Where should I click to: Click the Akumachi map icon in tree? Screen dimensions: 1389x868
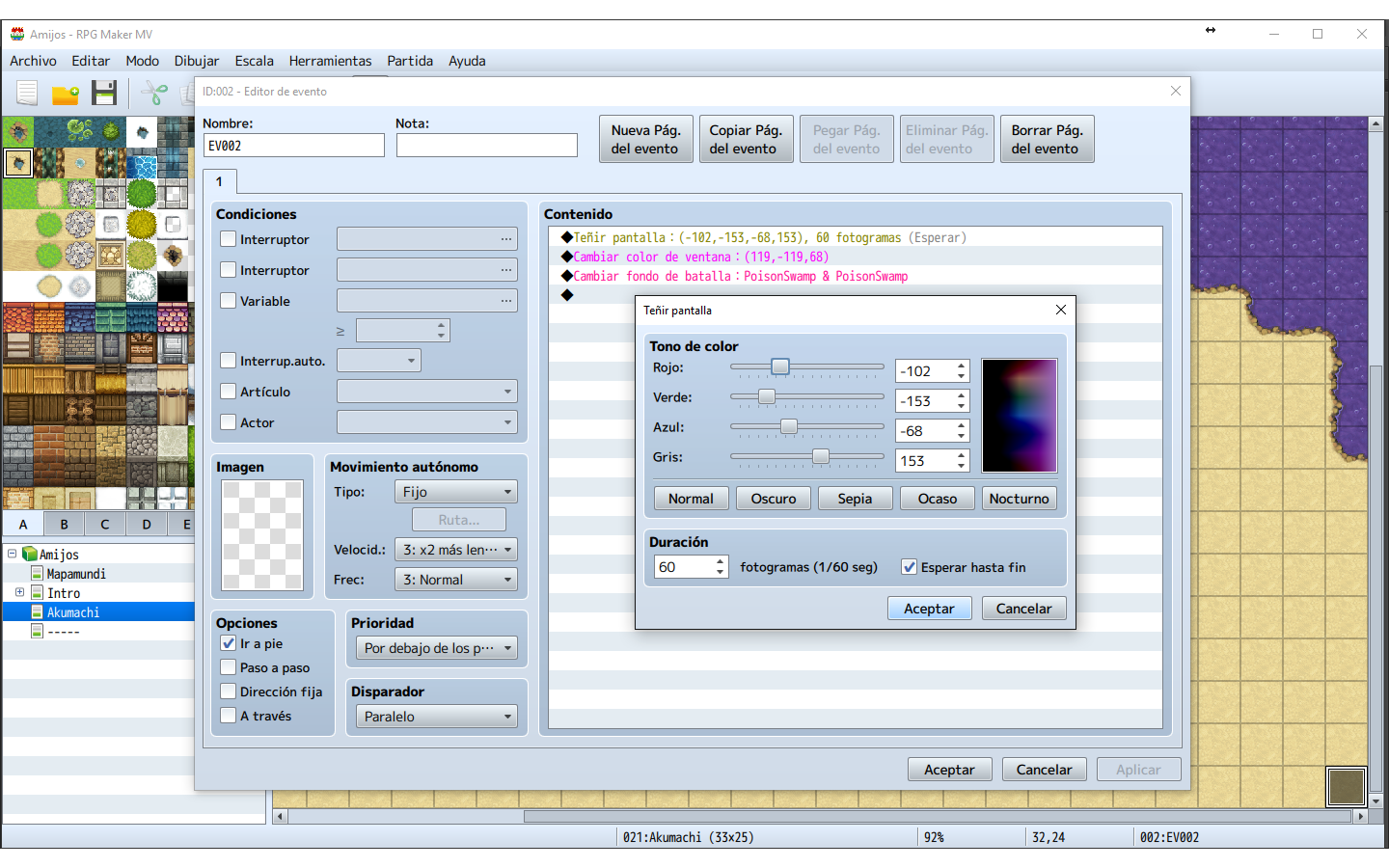tap(38, 612)
